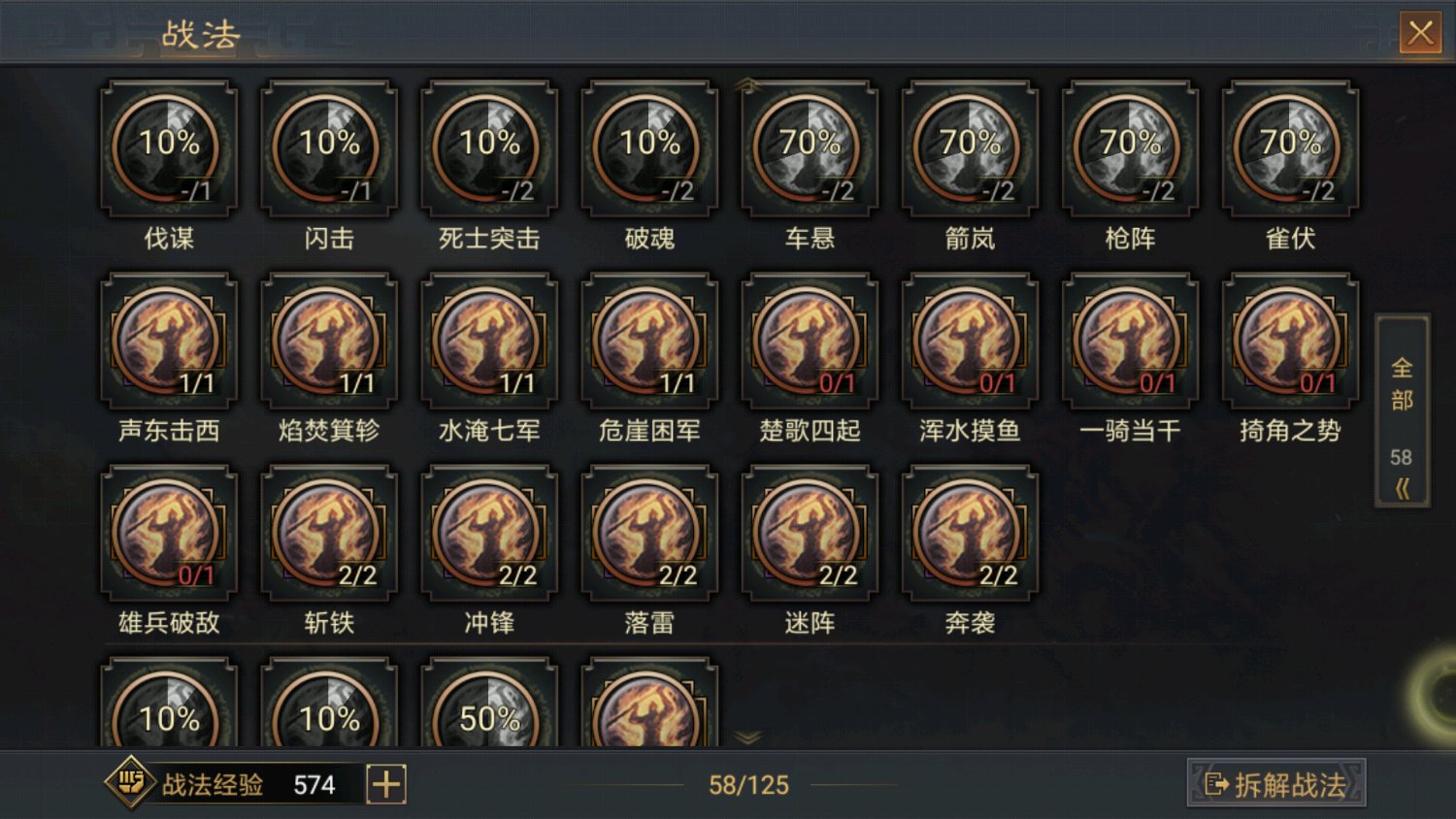The image size is (1456, 819).
Task: Open the 雀伏 tactic at 70%
Action: [1290, 148]
